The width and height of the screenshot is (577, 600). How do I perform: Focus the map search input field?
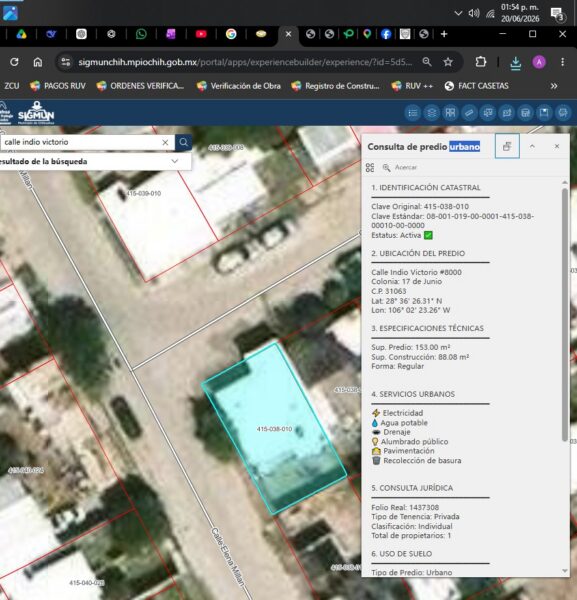pos(80,142)
